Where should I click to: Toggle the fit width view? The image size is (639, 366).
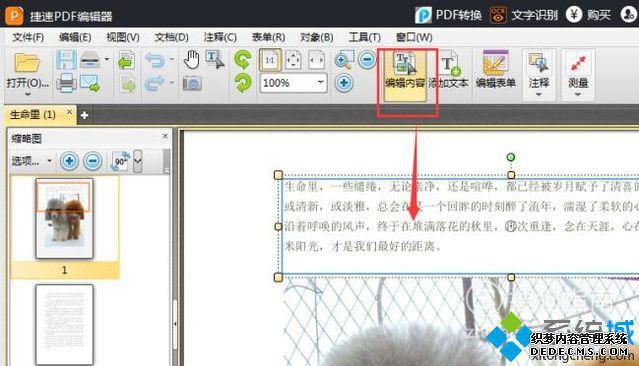[x=317, y=60]
